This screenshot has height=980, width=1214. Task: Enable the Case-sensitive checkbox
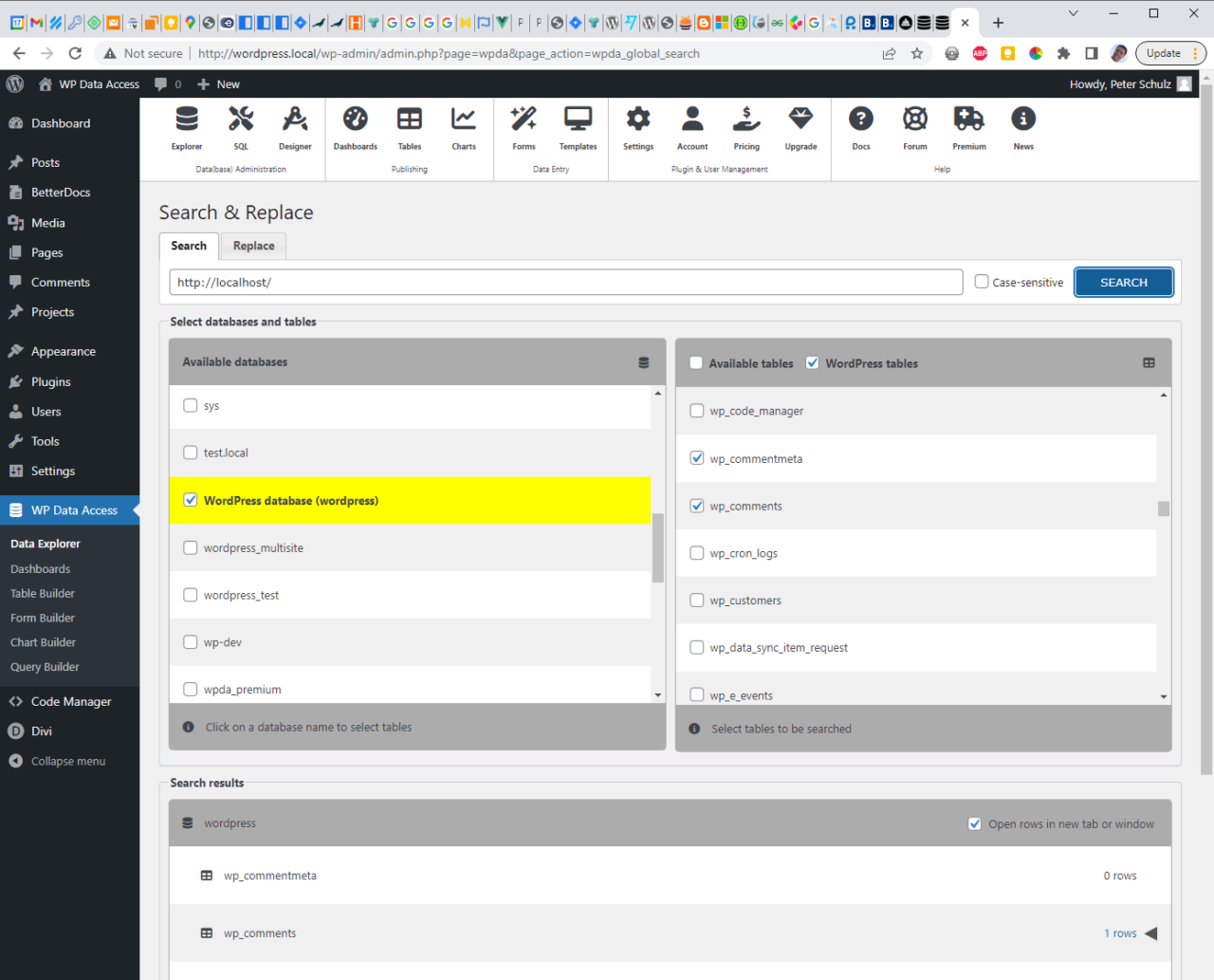pyautogui.click(x=982, y=282)
